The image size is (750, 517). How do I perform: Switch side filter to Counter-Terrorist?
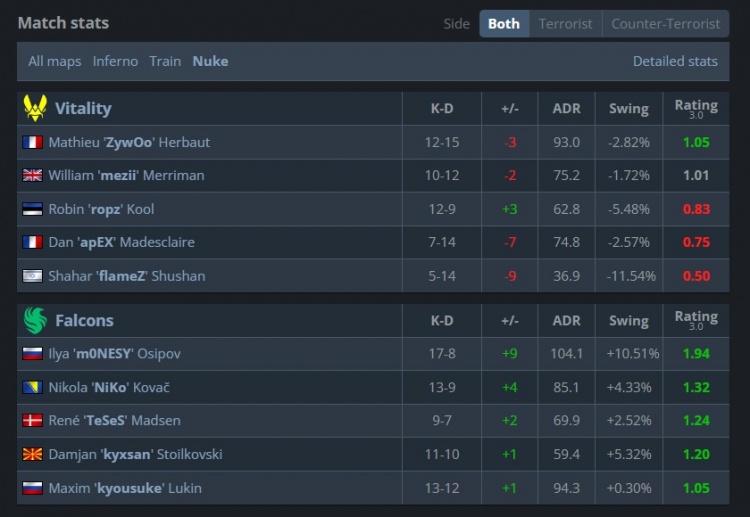tap(665, 23)
